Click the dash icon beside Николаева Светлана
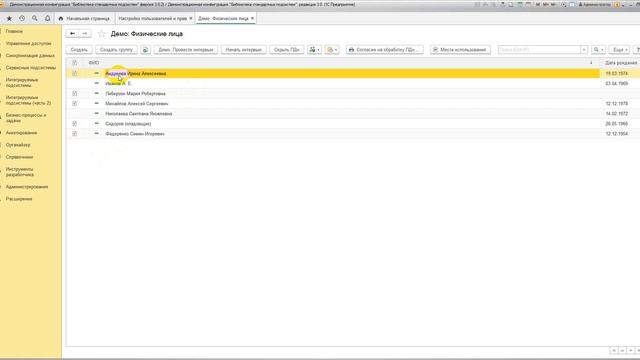 [96, 113]
